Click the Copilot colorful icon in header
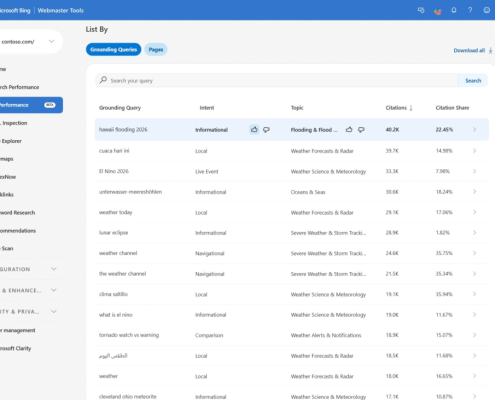This screenshot has height=400, width=495. (x=437, y=11)
